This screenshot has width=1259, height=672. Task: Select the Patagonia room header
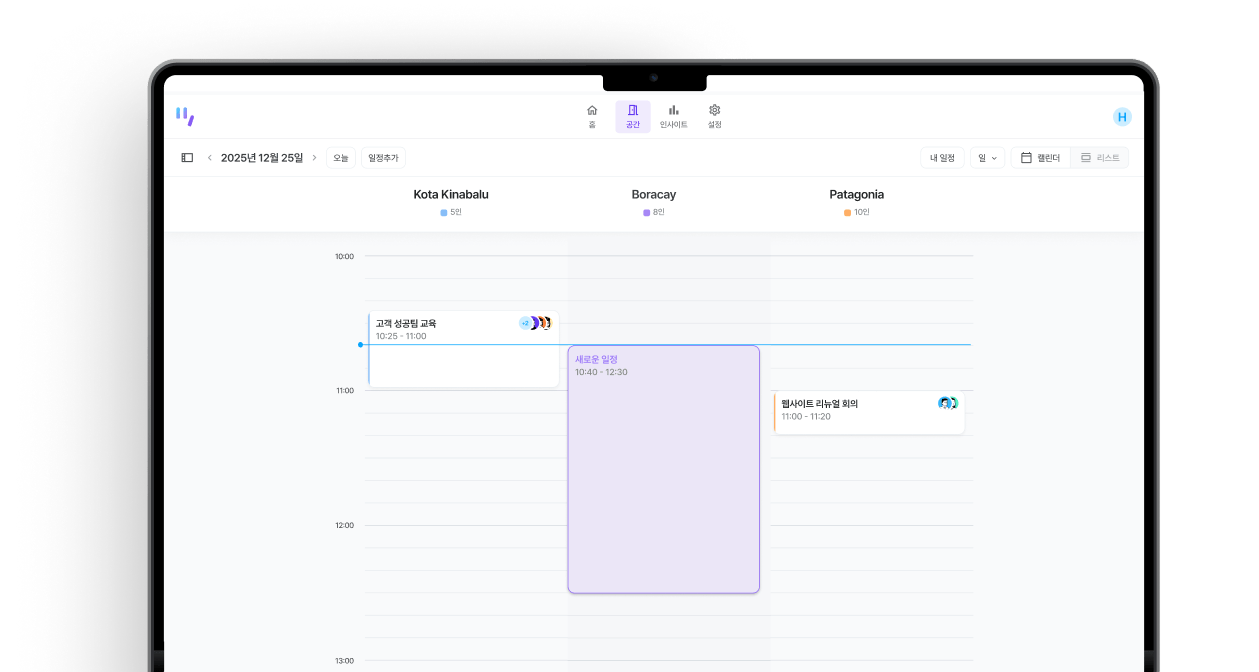pyautogui.click(x=856, y=195)
